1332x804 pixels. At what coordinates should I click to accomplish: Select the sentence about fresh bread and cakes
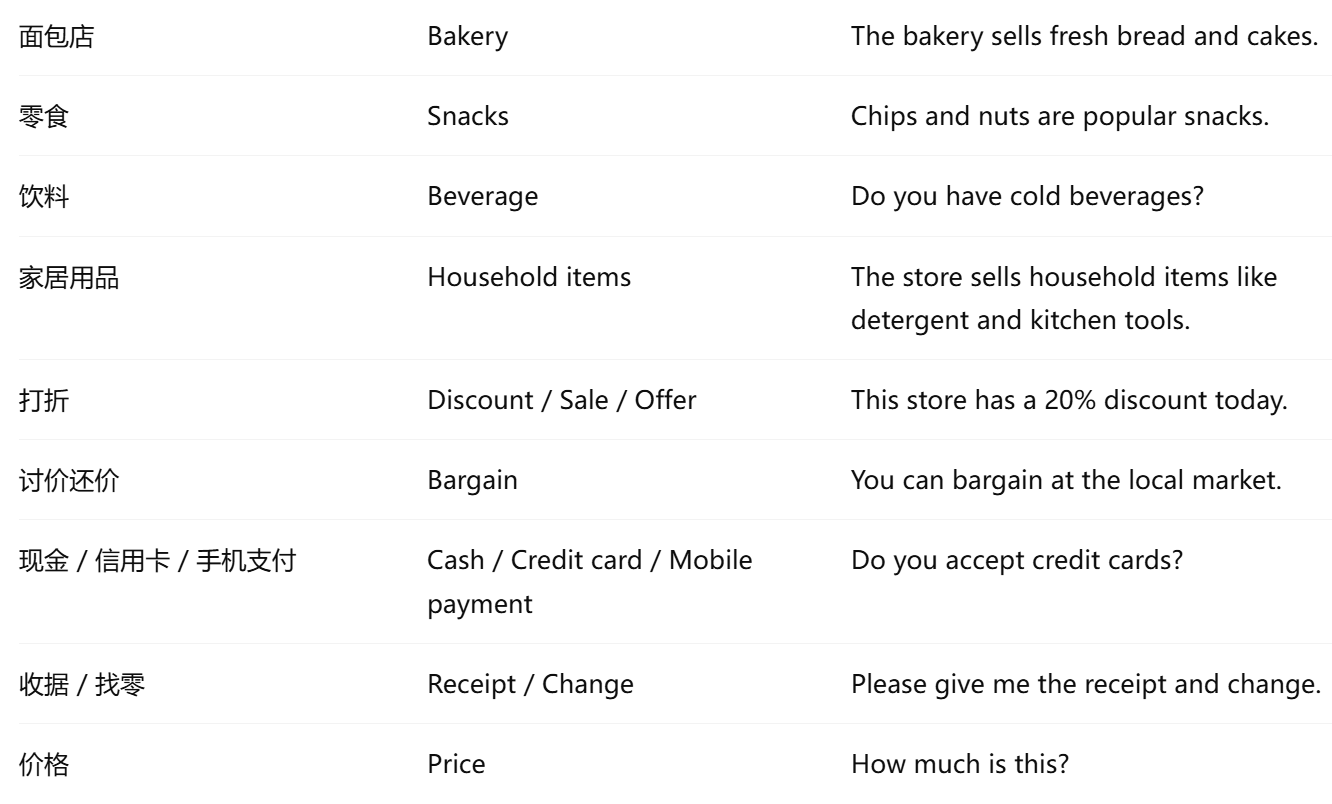(x=1084, y=36)
